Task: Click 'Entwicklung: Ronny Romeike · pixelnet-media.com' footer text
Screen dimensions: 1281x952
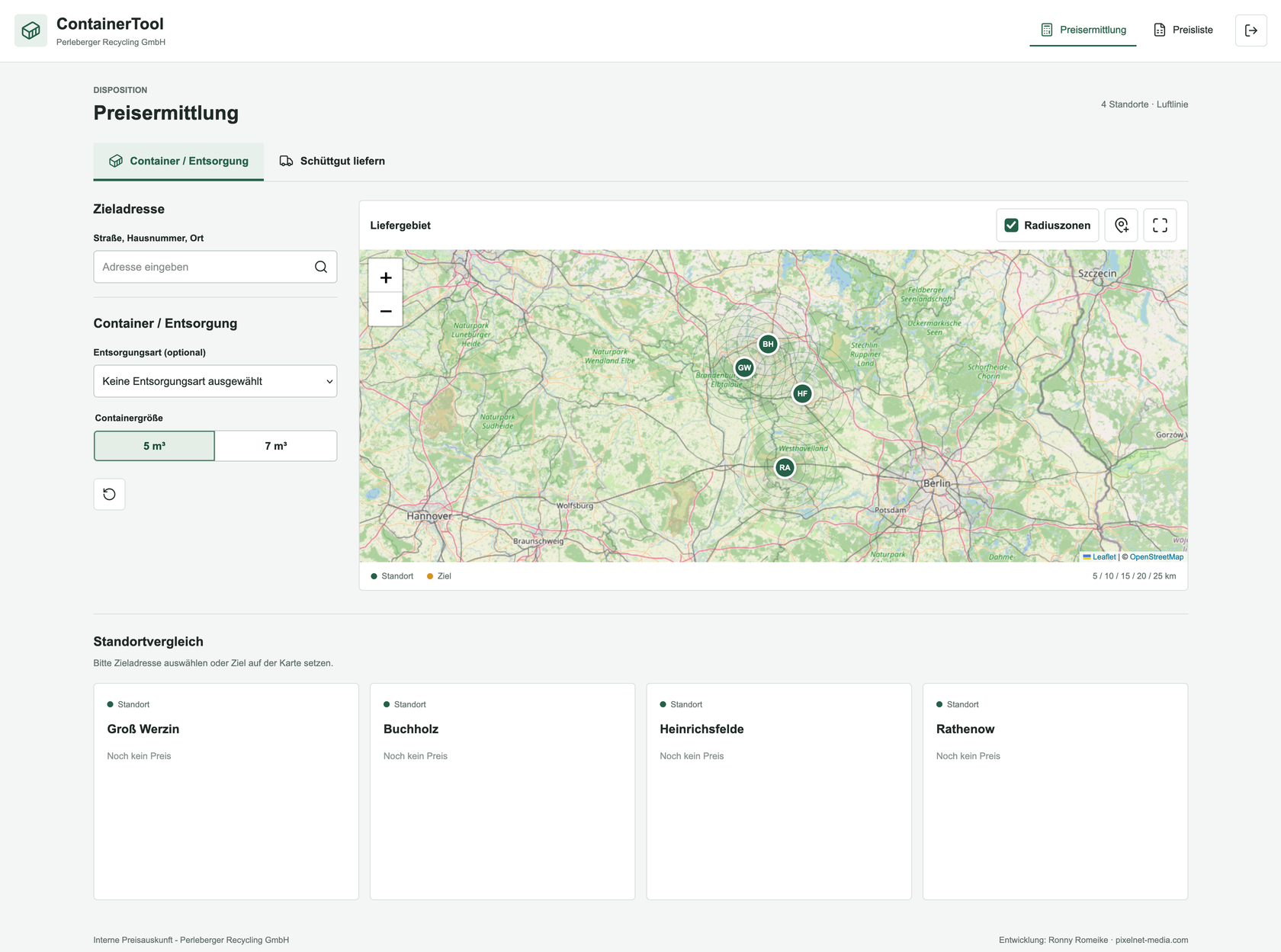Action: pyautogui.click(x=1093, y=940)
